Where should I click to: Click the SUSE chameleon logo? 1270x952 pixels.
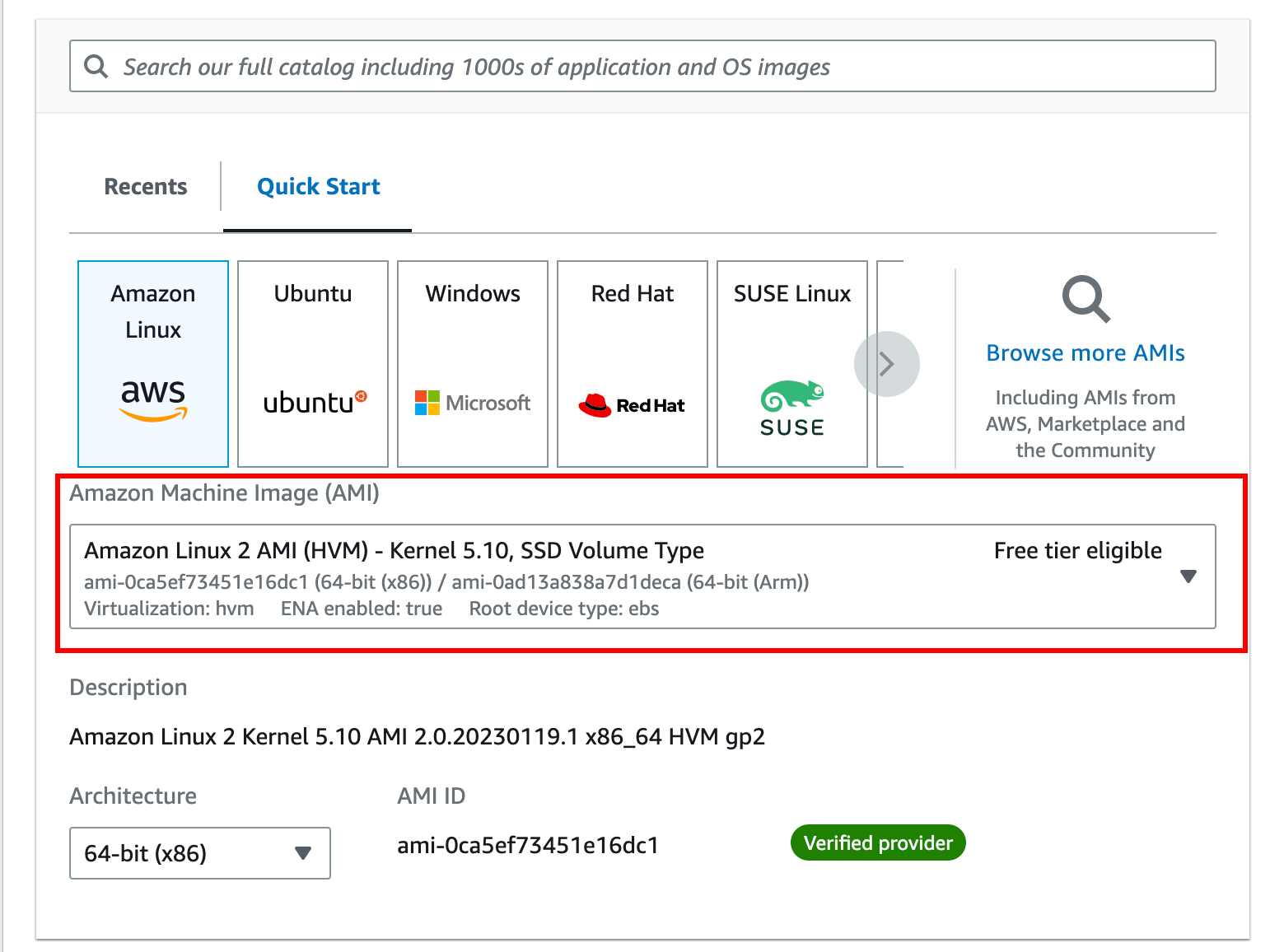[x=792, y=408]
